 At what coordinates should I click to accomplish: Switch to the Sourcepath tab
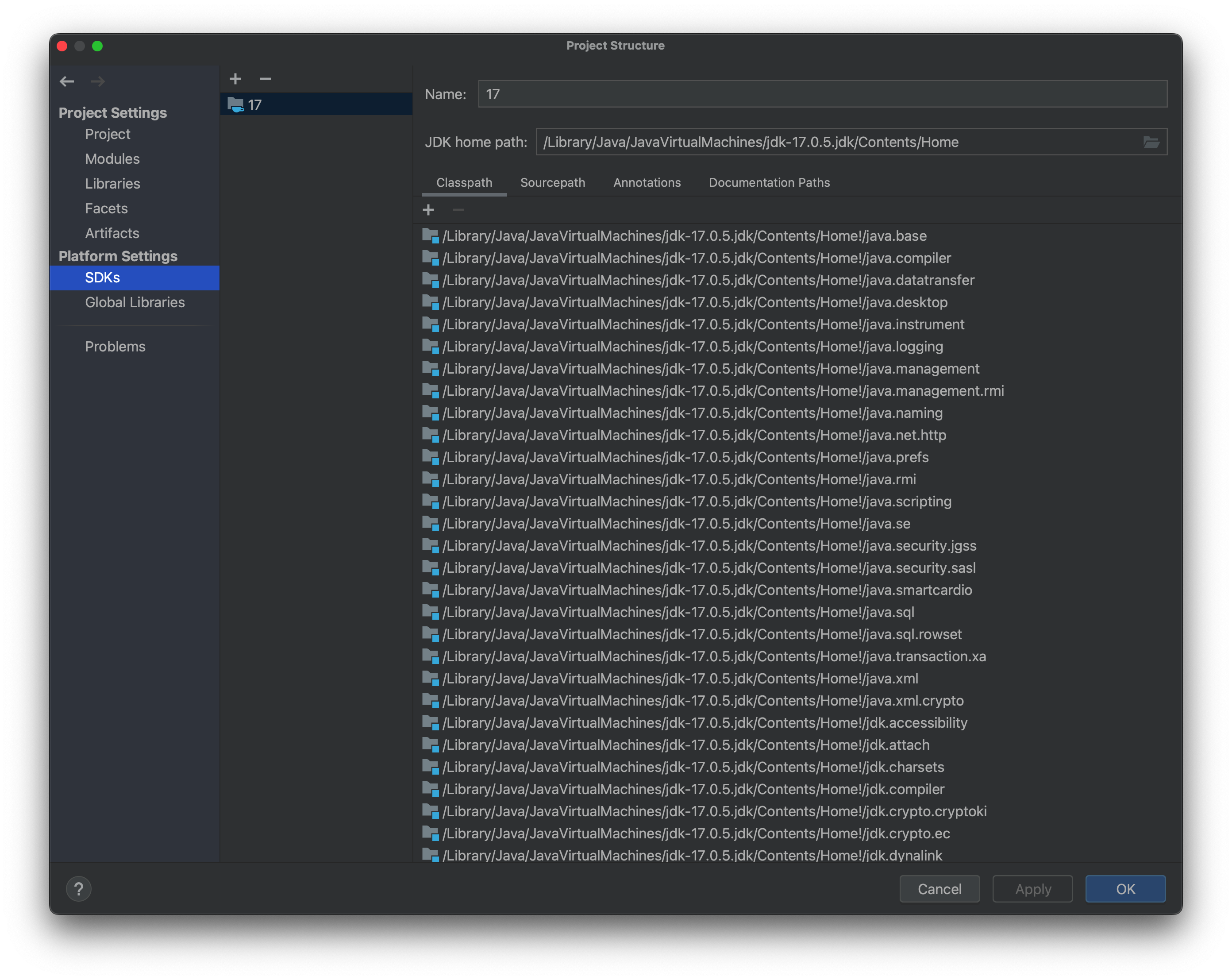pos(553,183)
